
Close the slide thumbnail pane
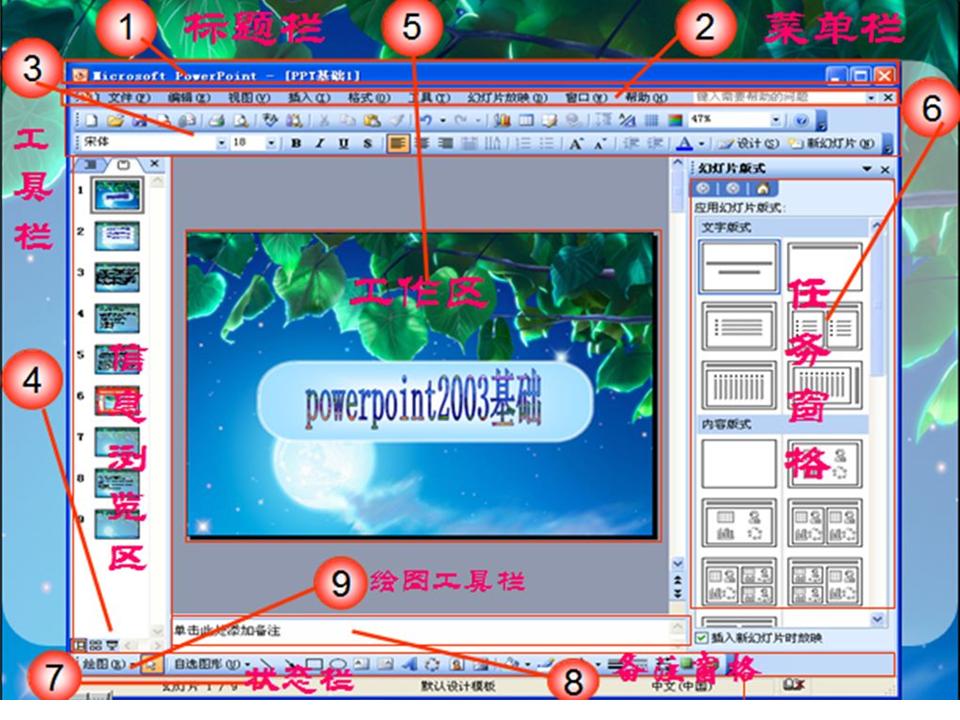click(154, 163)
